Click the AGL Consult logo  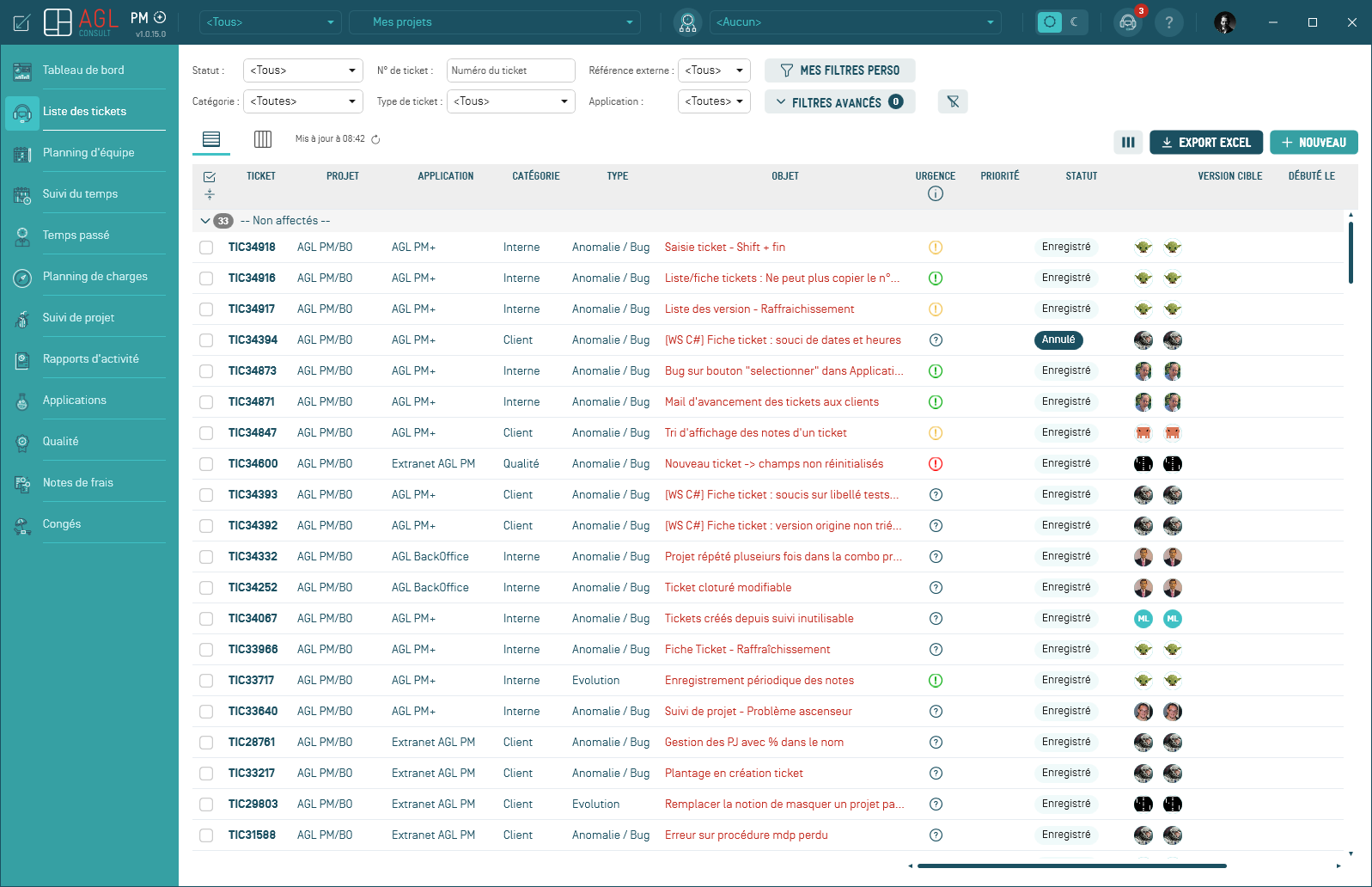coord(81,22)
